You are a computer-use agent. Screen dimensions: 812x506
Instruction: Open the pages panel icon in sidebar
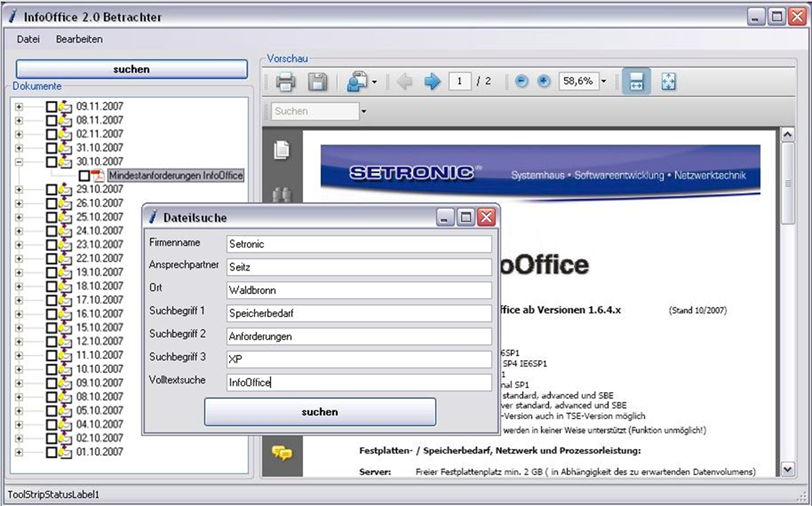pyautogui.click(x=282, y=150)
